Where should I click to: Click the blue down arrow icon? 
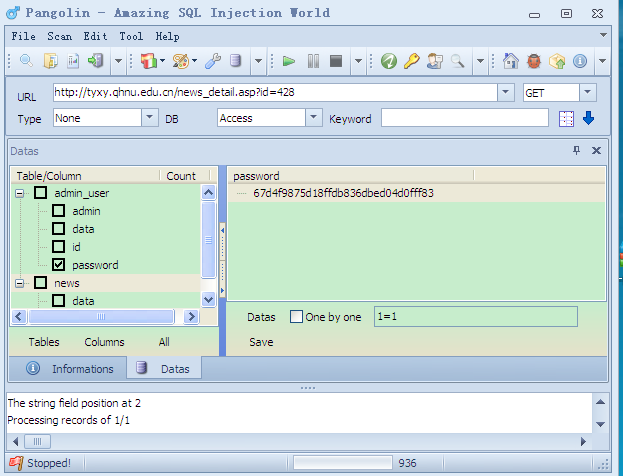point(588,118)
